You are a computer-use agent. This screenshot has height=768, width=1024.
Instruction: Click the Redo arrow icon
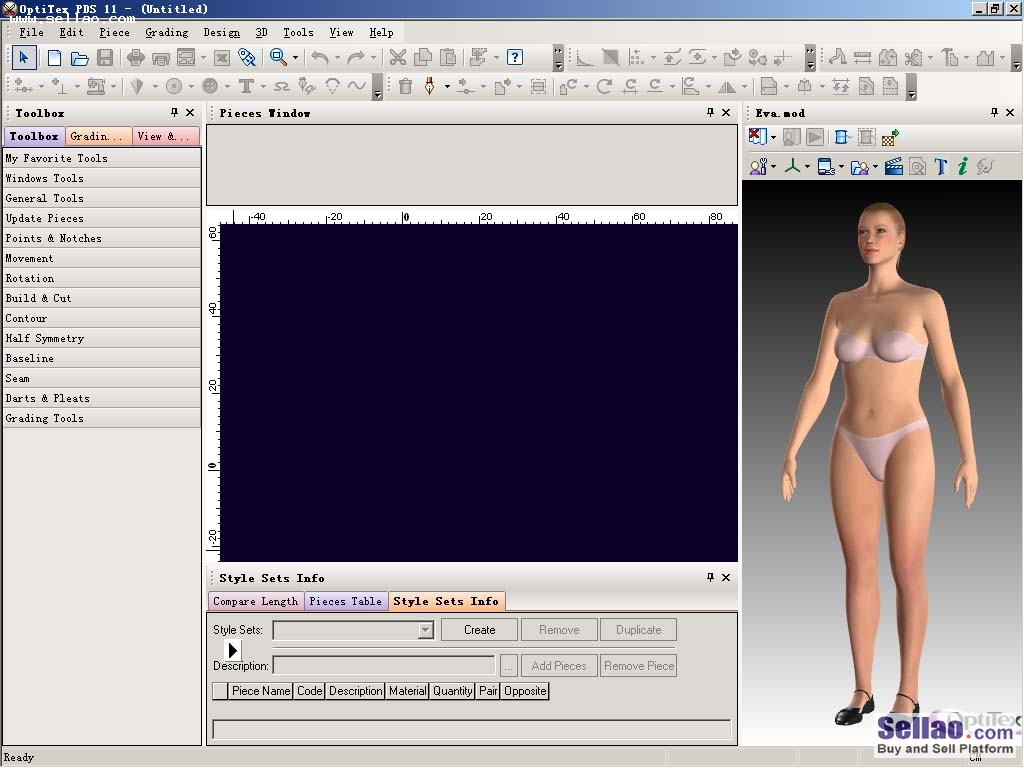(356, 57)
